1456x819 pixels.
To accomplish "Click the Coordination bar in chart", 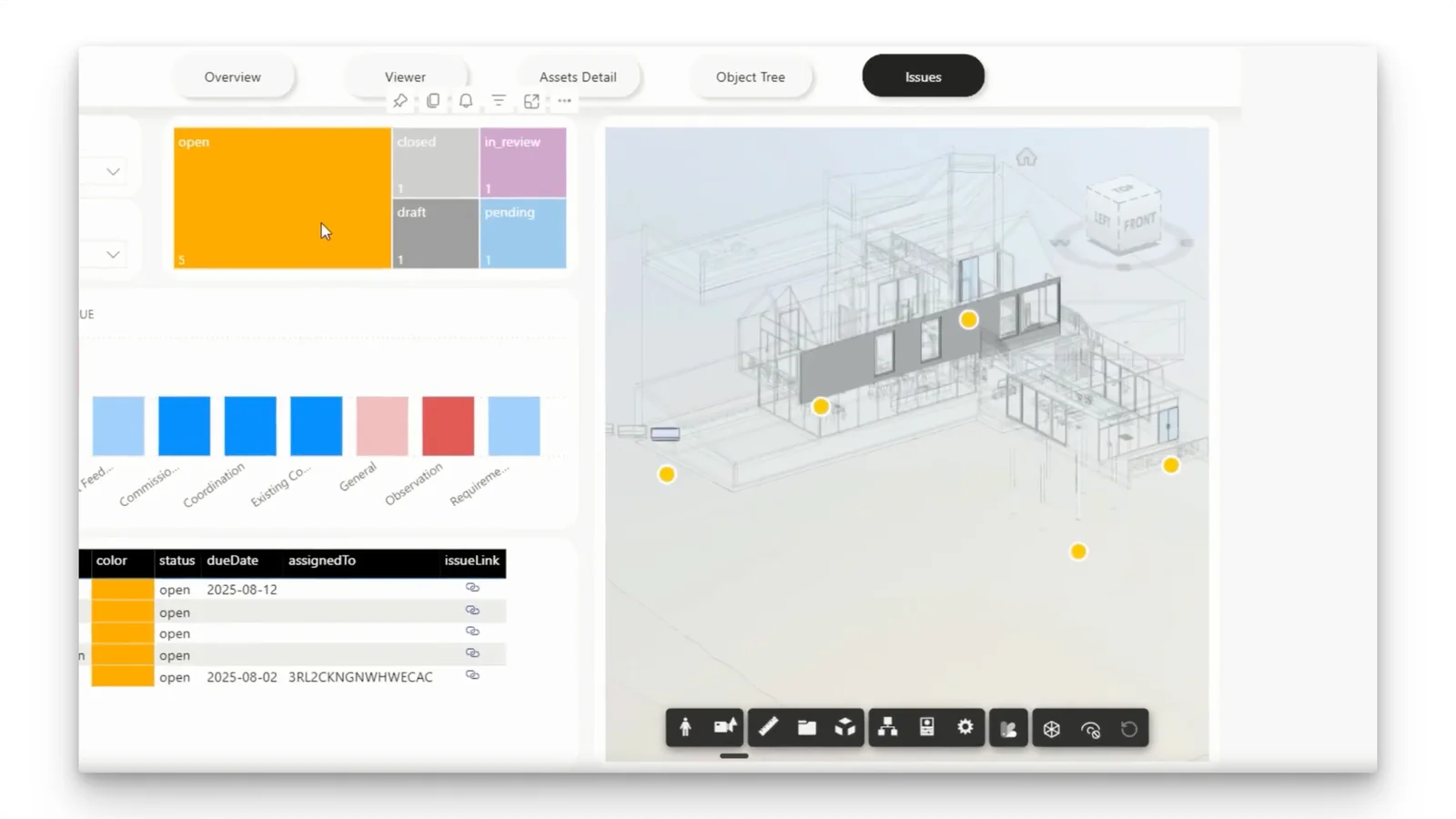I will coord(250,426).
